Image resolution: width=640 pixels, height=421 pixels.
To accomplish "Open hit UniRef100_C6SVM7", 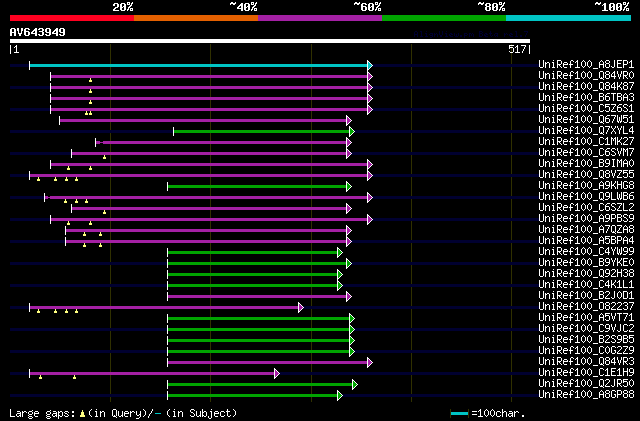I will [x=586, y=153].
